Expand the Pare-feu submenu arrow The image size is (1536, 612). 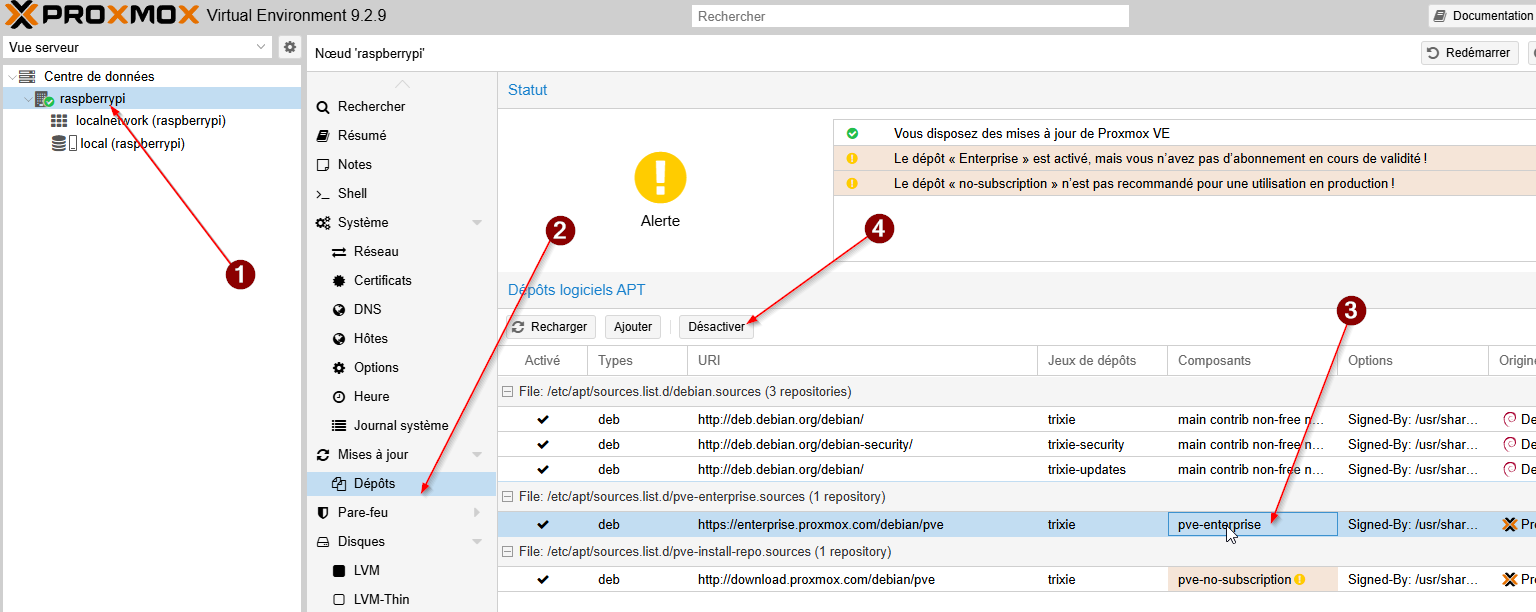tap(477, 512)
